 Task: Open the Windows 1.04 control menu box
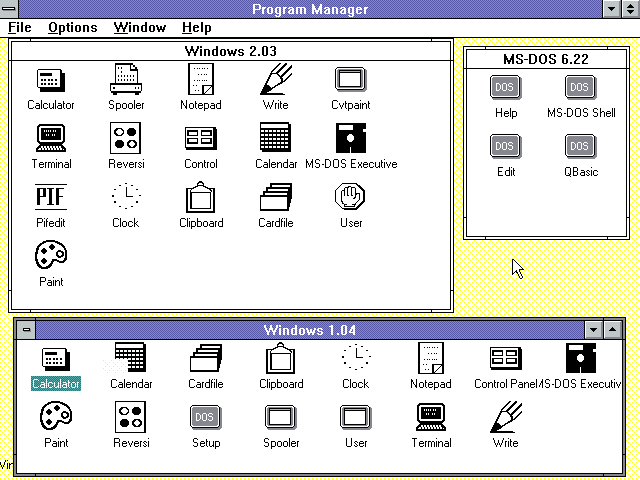pyautogui.click(x=27, y=329)
